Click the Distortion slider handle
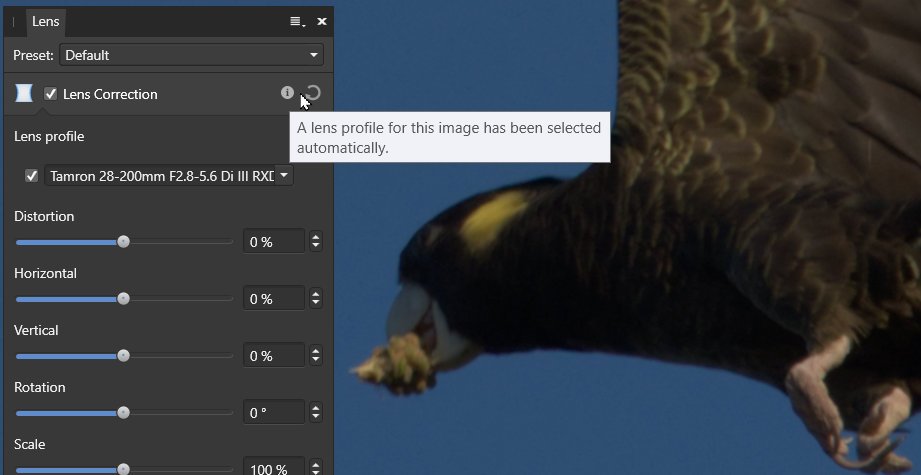 click(x=123, y=242)
